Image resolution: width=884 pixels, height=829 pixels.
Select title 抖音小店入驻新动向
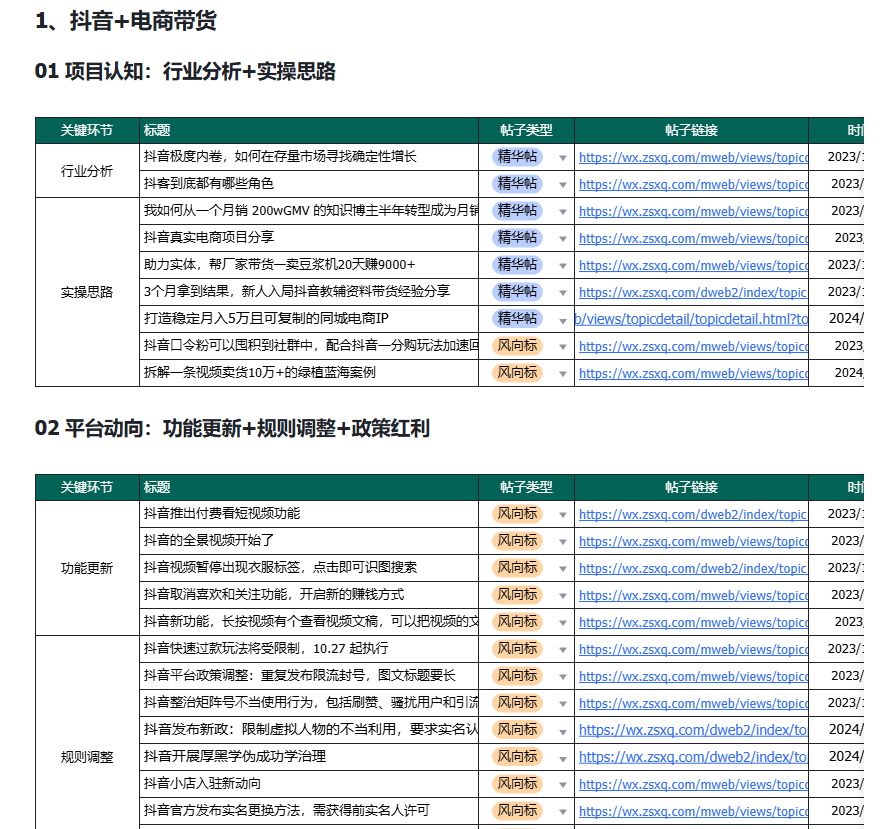point(202,783)
